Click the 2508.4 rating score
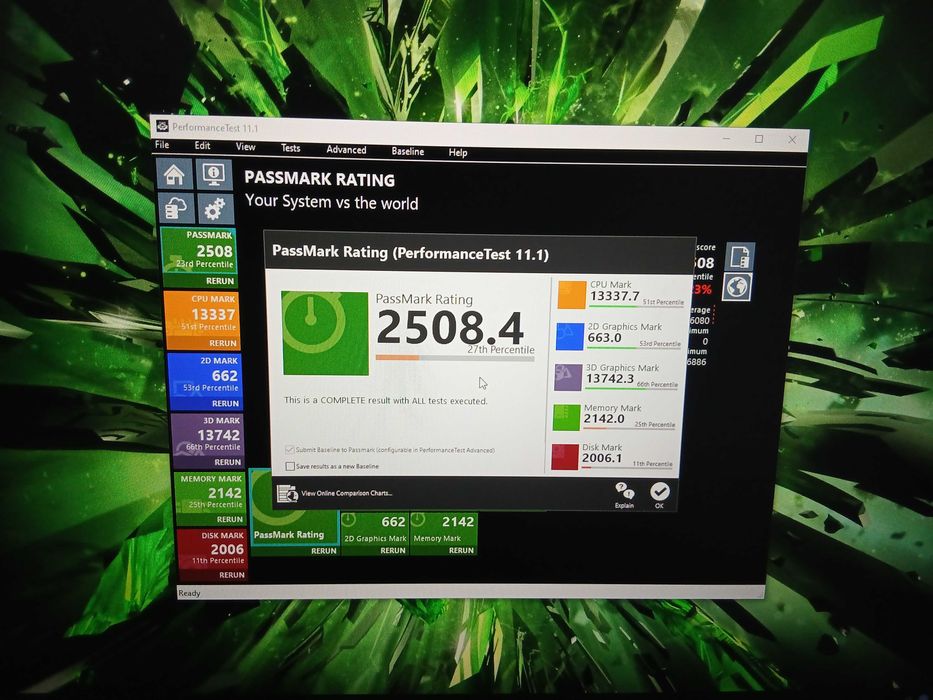Viewport: 933px width, 700px height. tap(450, 328)
